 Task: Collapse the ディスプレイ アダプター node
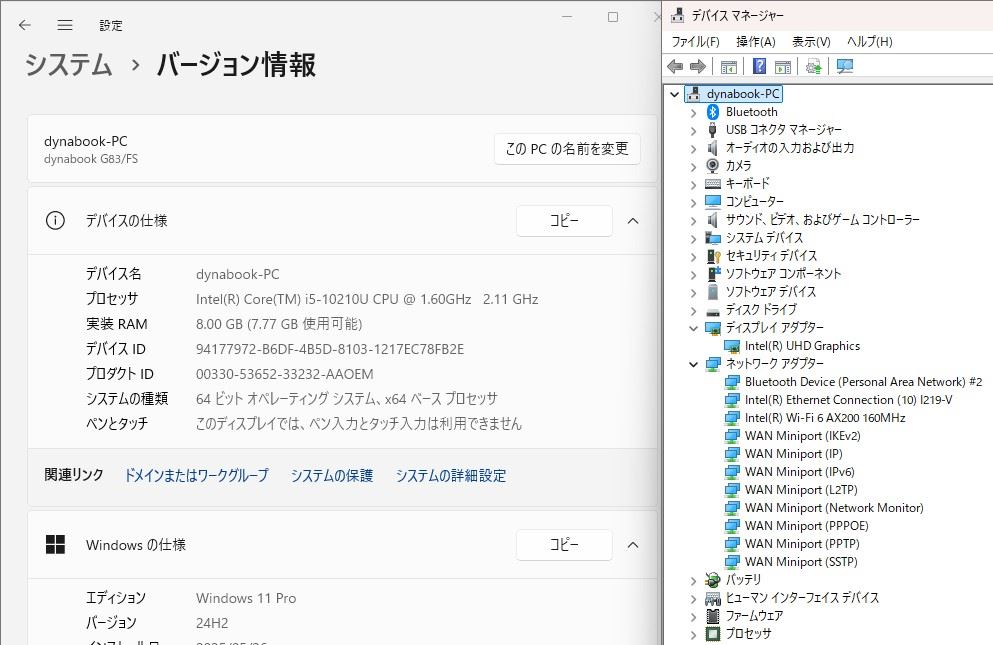point(693,328)
